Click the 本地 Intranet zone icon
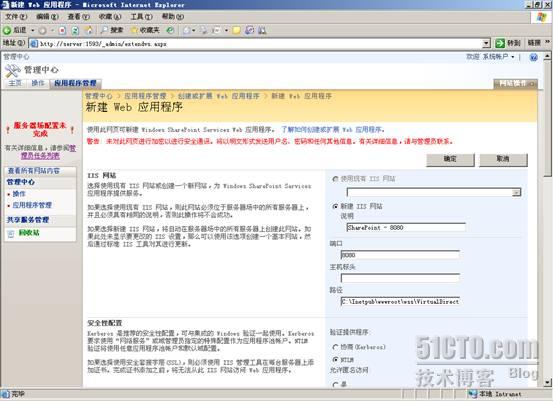This screenshot has width=553, height=401. [x=473, y=394]
